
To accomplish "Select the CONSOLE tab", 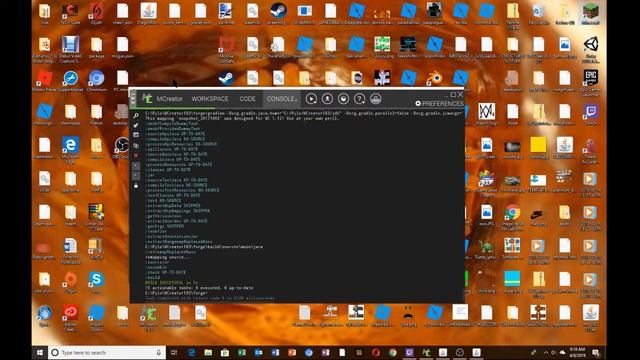I will (x=281, y=99).
